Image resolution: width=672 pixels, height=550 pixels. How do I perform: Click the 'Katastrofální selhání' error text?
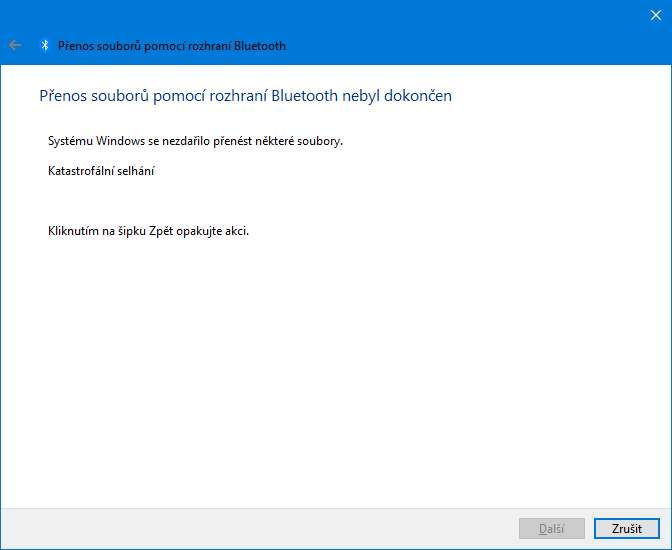[101, 171]
